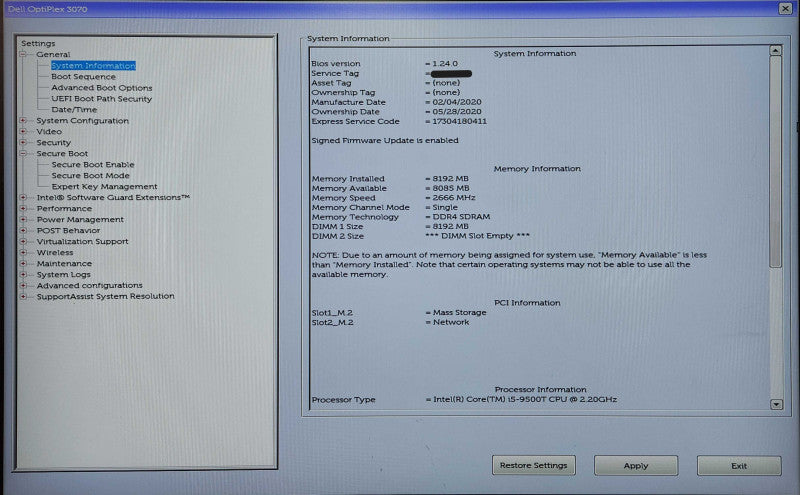The height and width of the screenshot is (495, 800).
Task: Open Expert Key Management
Action: [x=104, y=187]
